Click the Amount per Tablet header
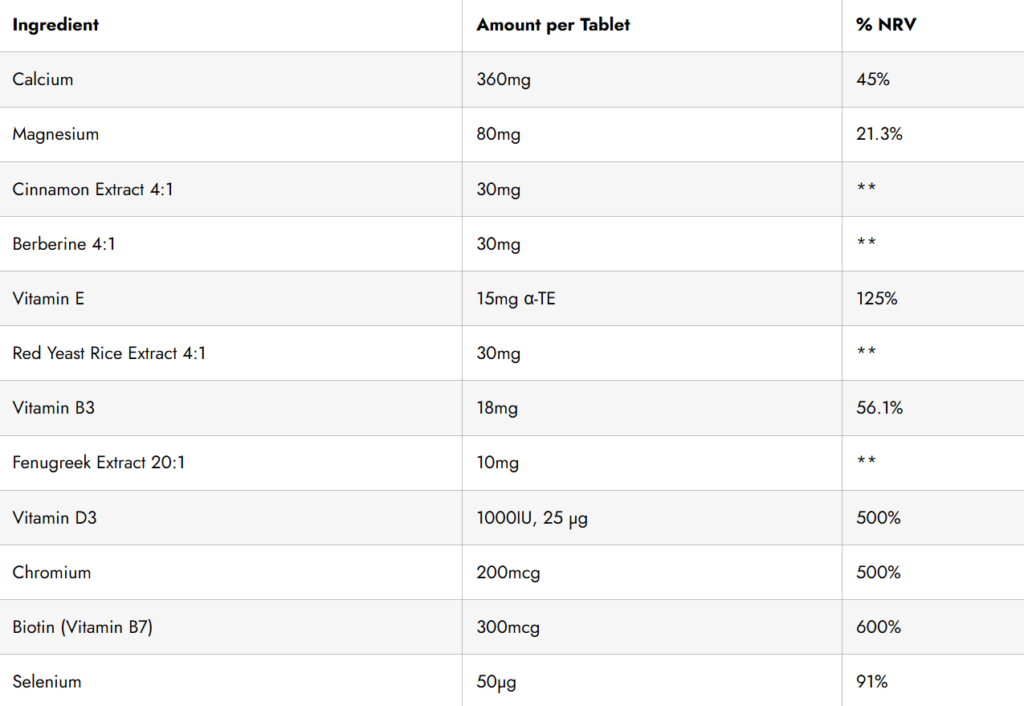The image size is (1024, 706). pyautogui.click(x=553, y=25)
